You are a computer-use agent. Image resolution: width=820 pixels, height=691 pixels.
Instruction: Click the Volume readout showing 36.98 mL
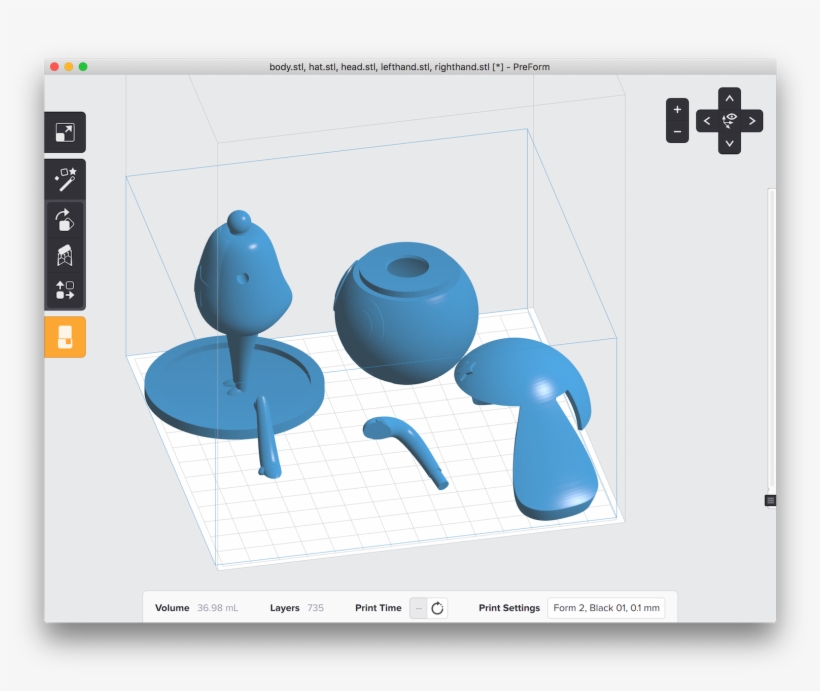(x=218, y=607)
